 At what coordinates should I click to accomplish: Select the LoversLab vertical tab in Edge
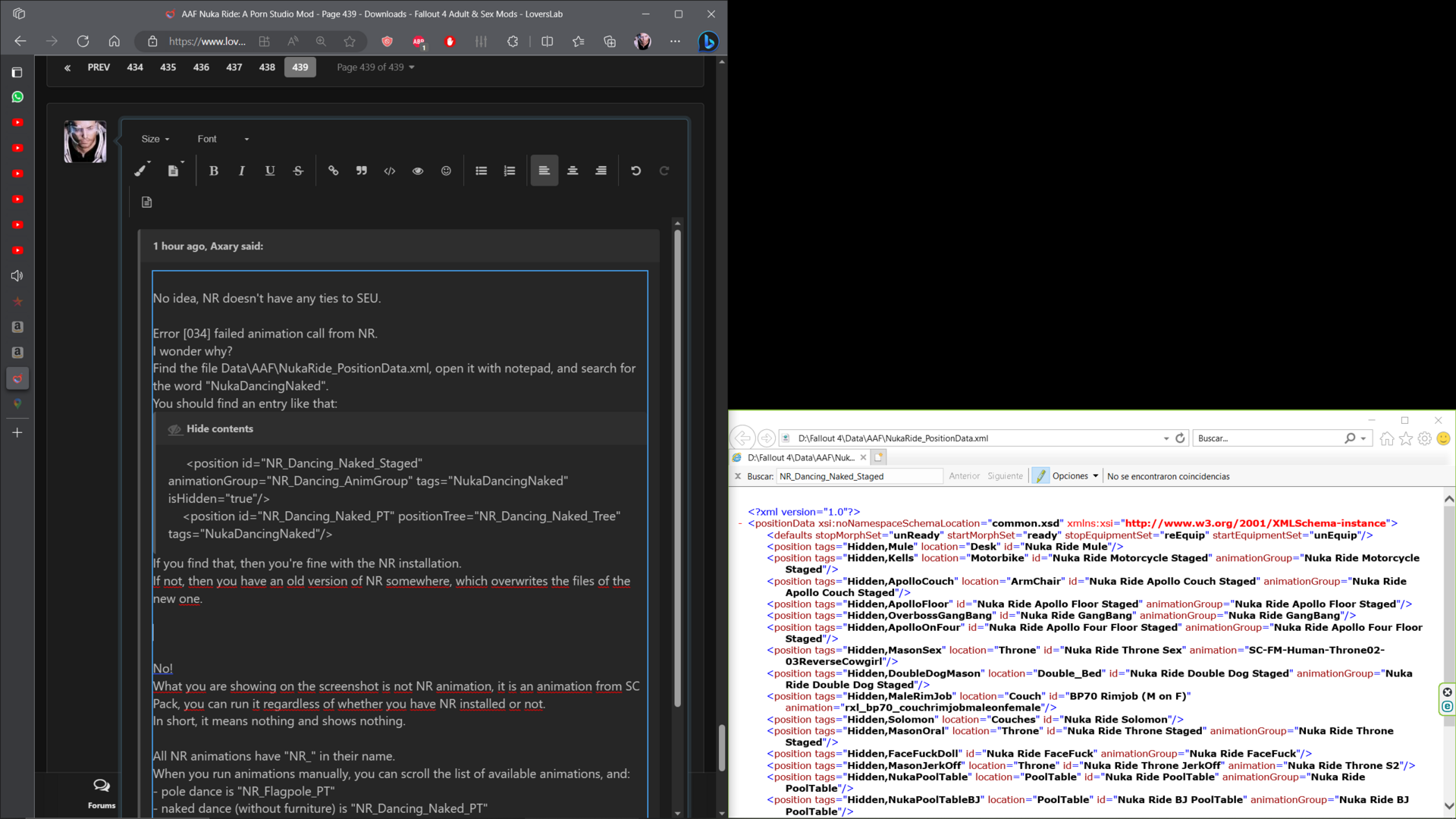(x=17, y=378)
